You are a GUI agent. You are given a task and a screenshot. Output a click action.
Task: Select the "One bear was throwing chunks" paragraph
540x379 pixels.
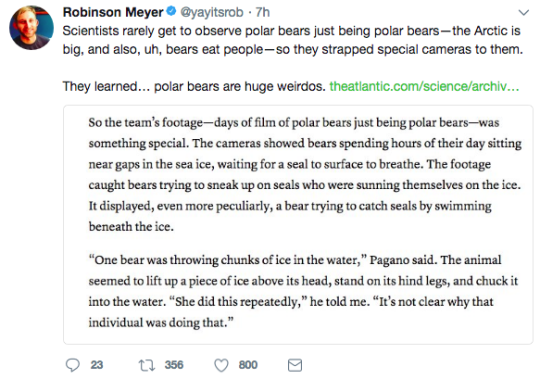click(303, 291)
